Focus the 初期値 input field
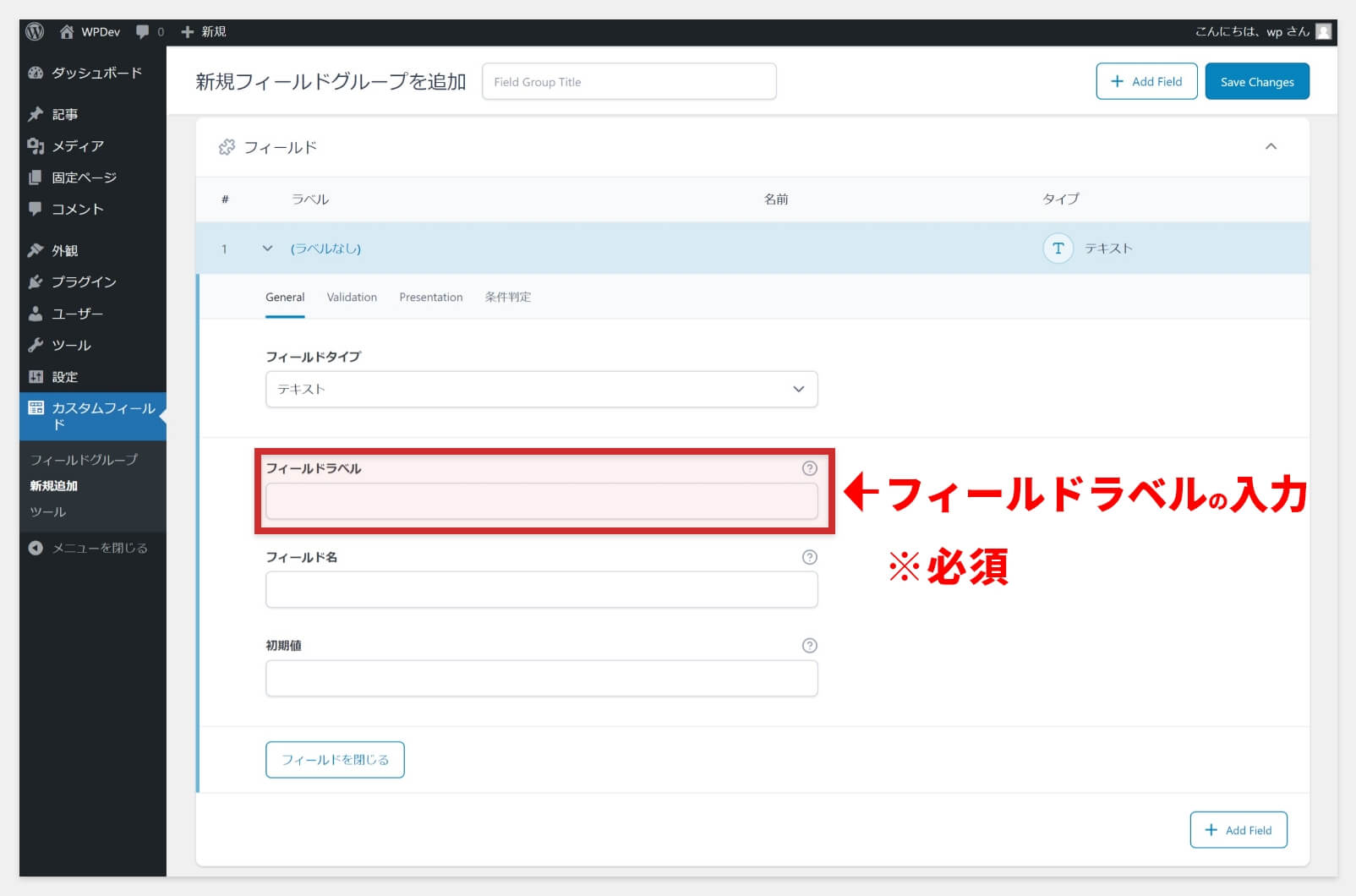This screenshot has height=896, width=1356. point(542,679)
